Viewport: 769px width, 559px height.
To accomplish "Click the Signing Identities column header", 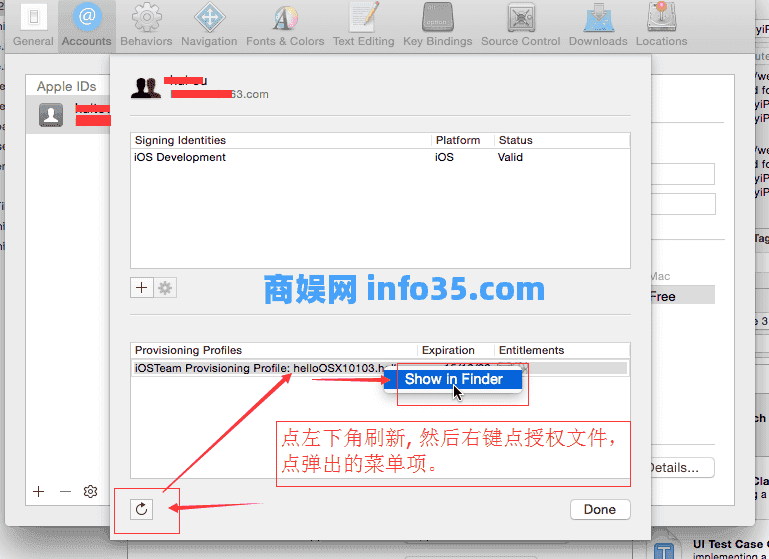I will click(281, 140).
